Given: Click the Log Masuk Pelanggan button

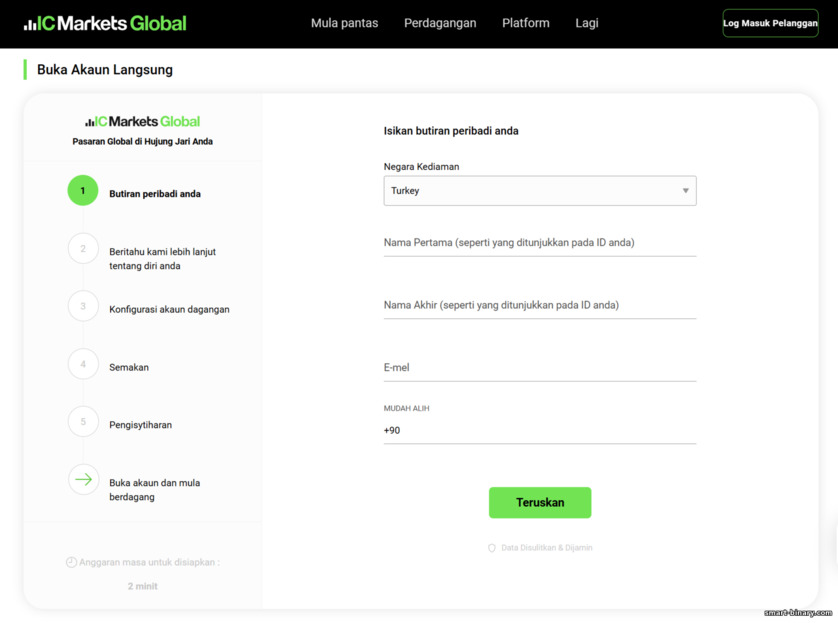Looking at the screenshot, I should click(x=770, y=23).
